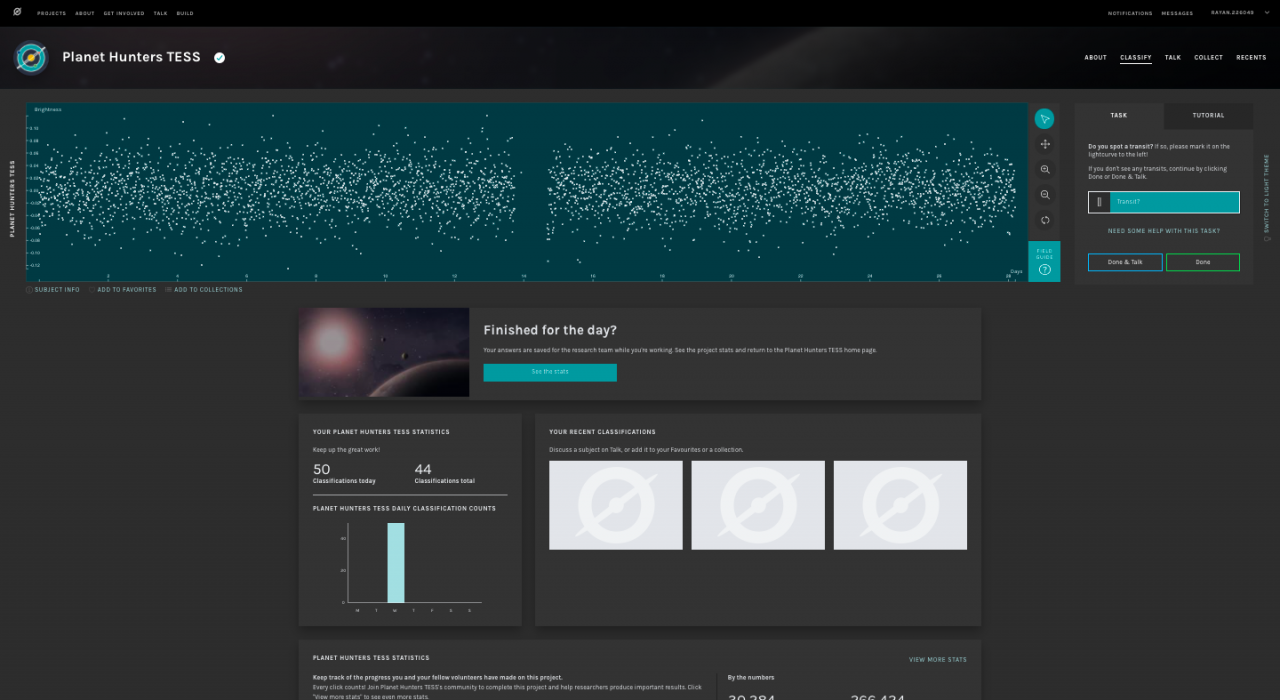1280x700 pixels.
Task: Open Notifications
Action: tap(1130, 13)
